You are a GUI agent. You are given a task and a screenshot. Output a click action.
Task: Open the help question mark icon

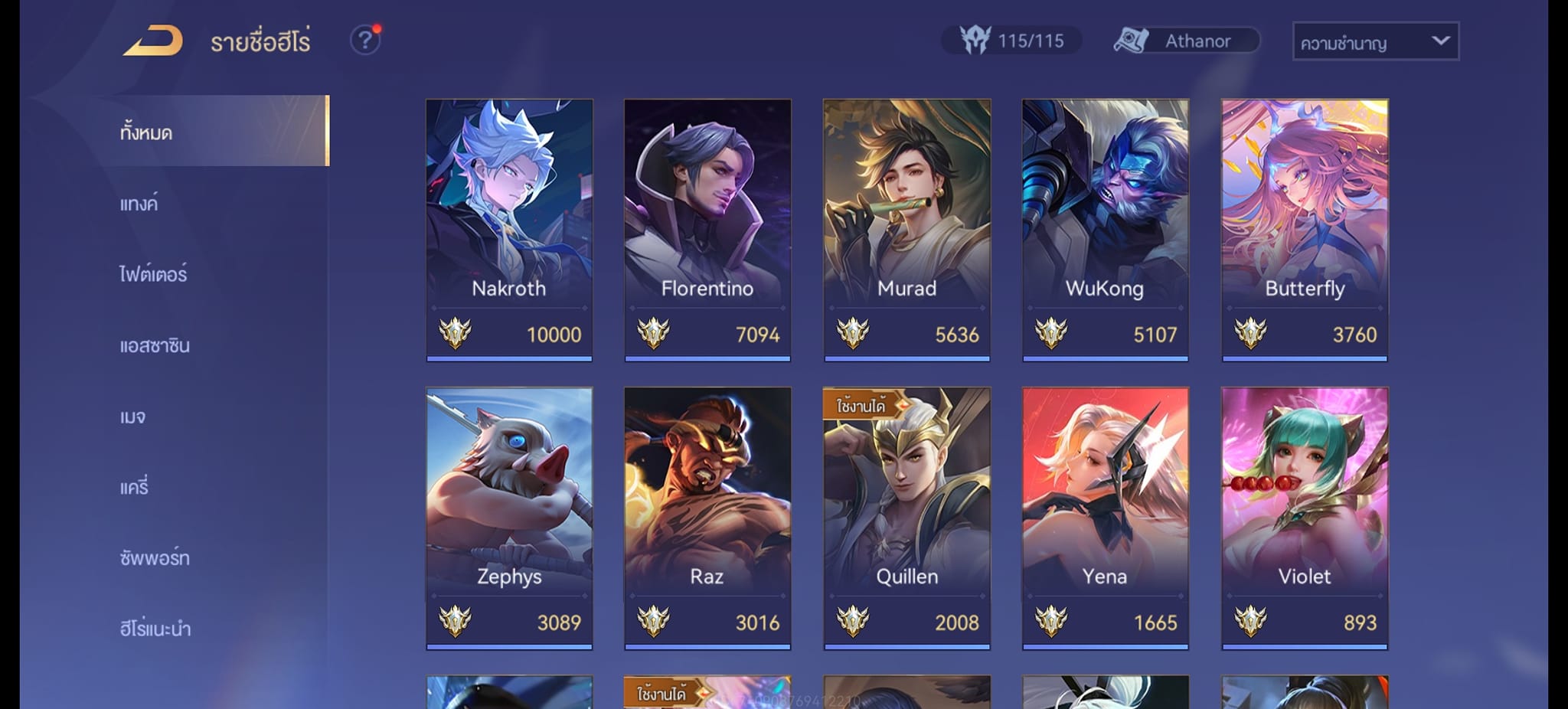coord(365,40)
